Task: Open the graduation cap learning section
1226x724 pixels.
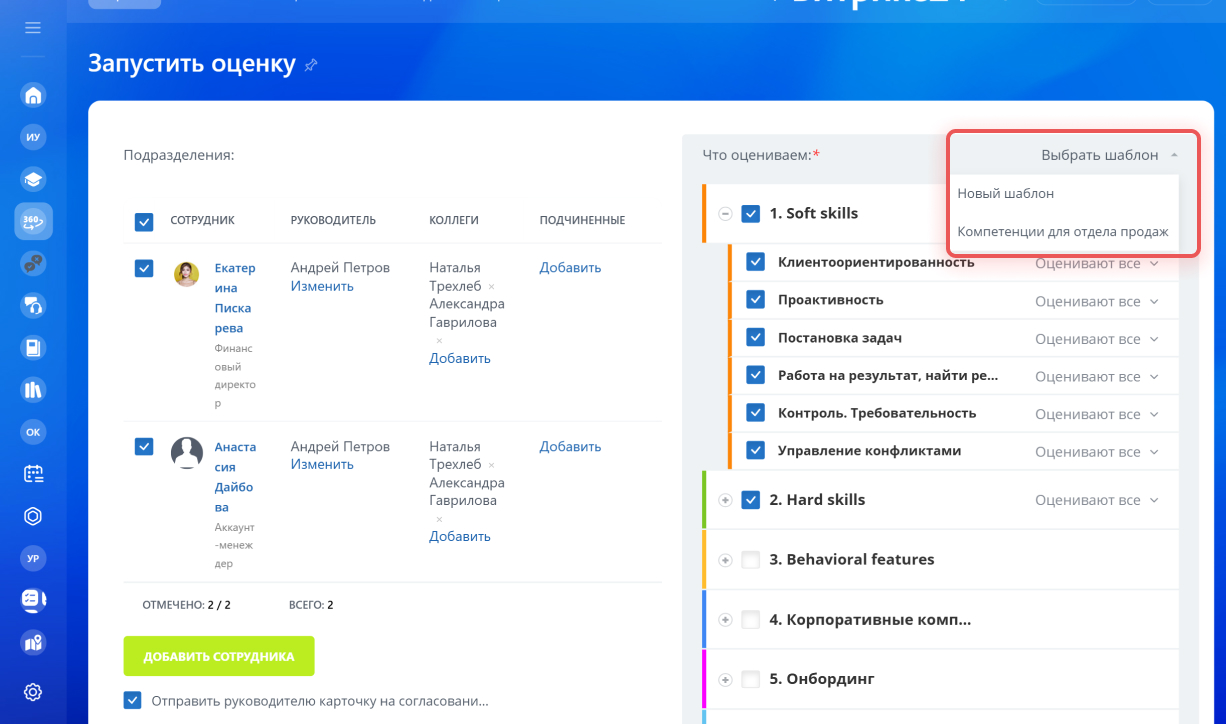Action: (33, 180)
